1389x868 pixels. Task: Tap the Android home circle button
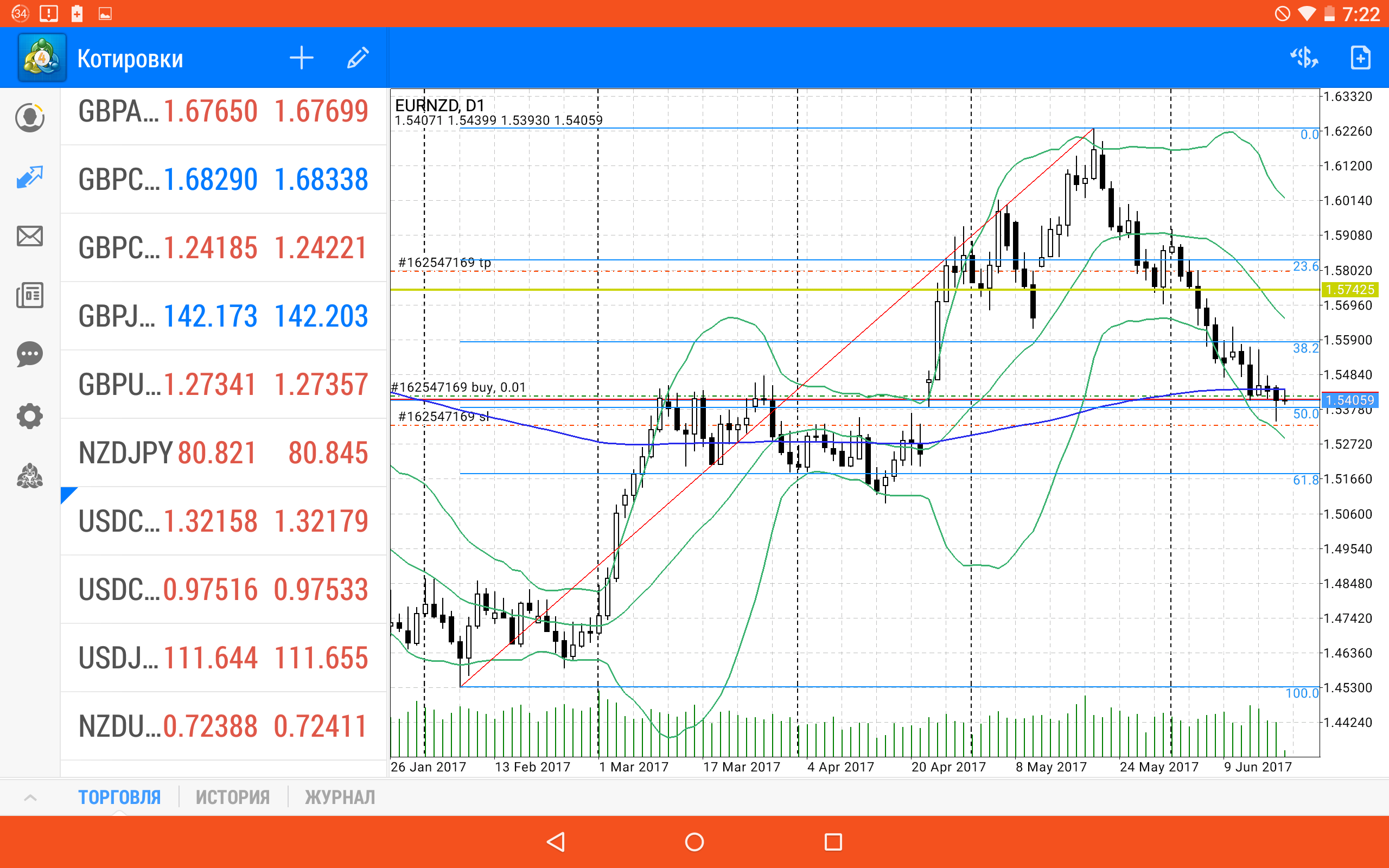point(694,841)
